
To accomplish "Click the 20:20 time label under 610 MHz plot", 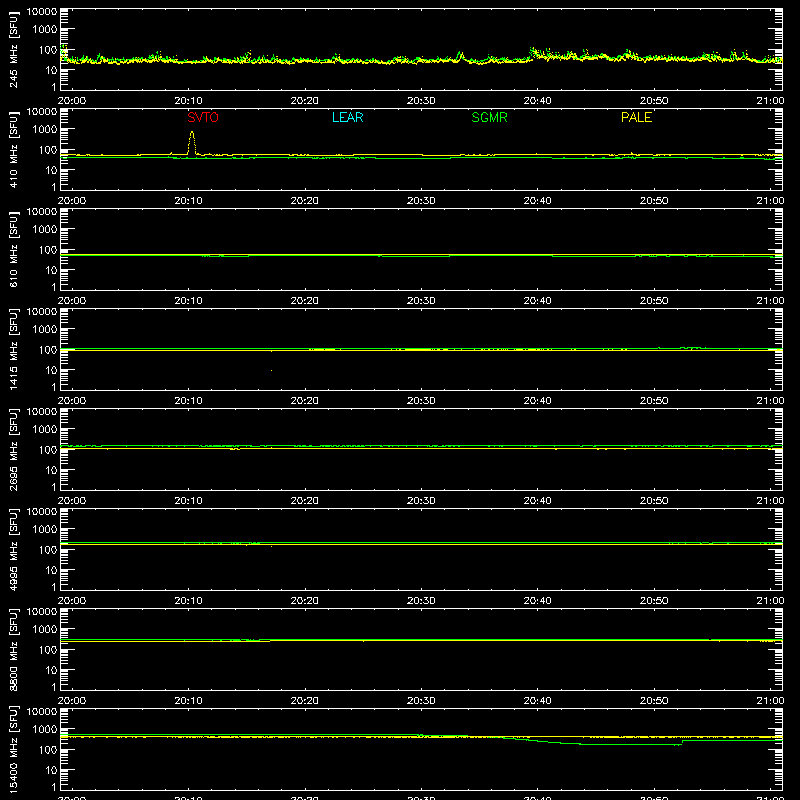I will click(305, 301).
